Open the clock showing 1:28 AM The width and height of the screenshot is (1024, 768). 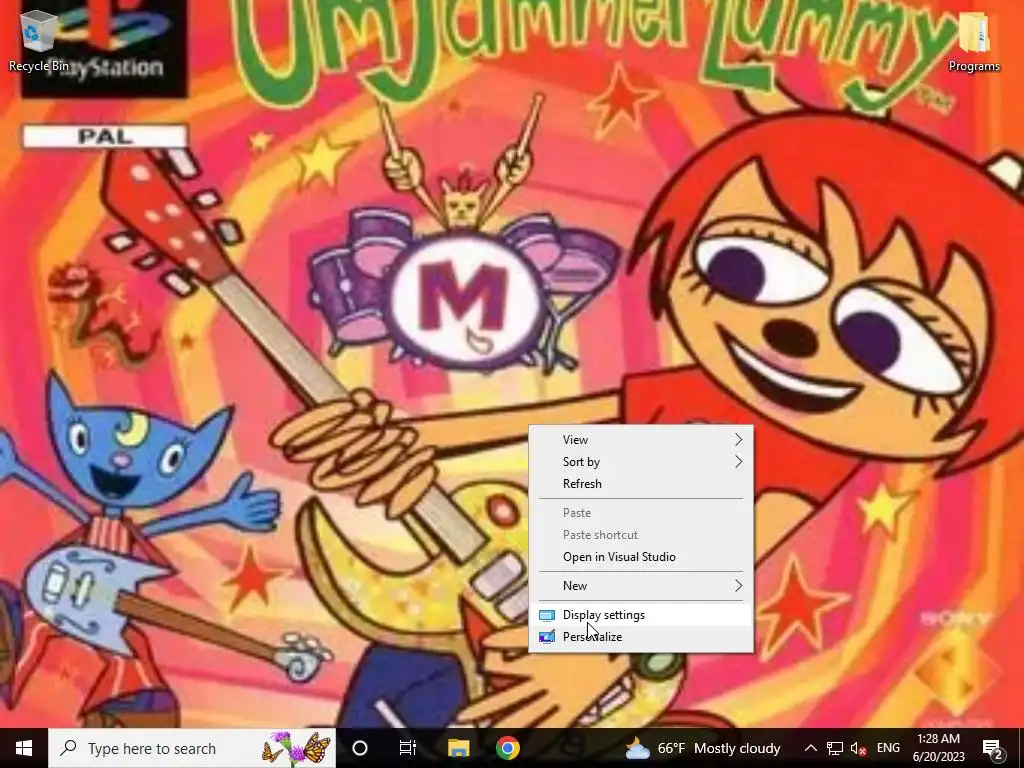pyautogui.click(x=938, y=748)
